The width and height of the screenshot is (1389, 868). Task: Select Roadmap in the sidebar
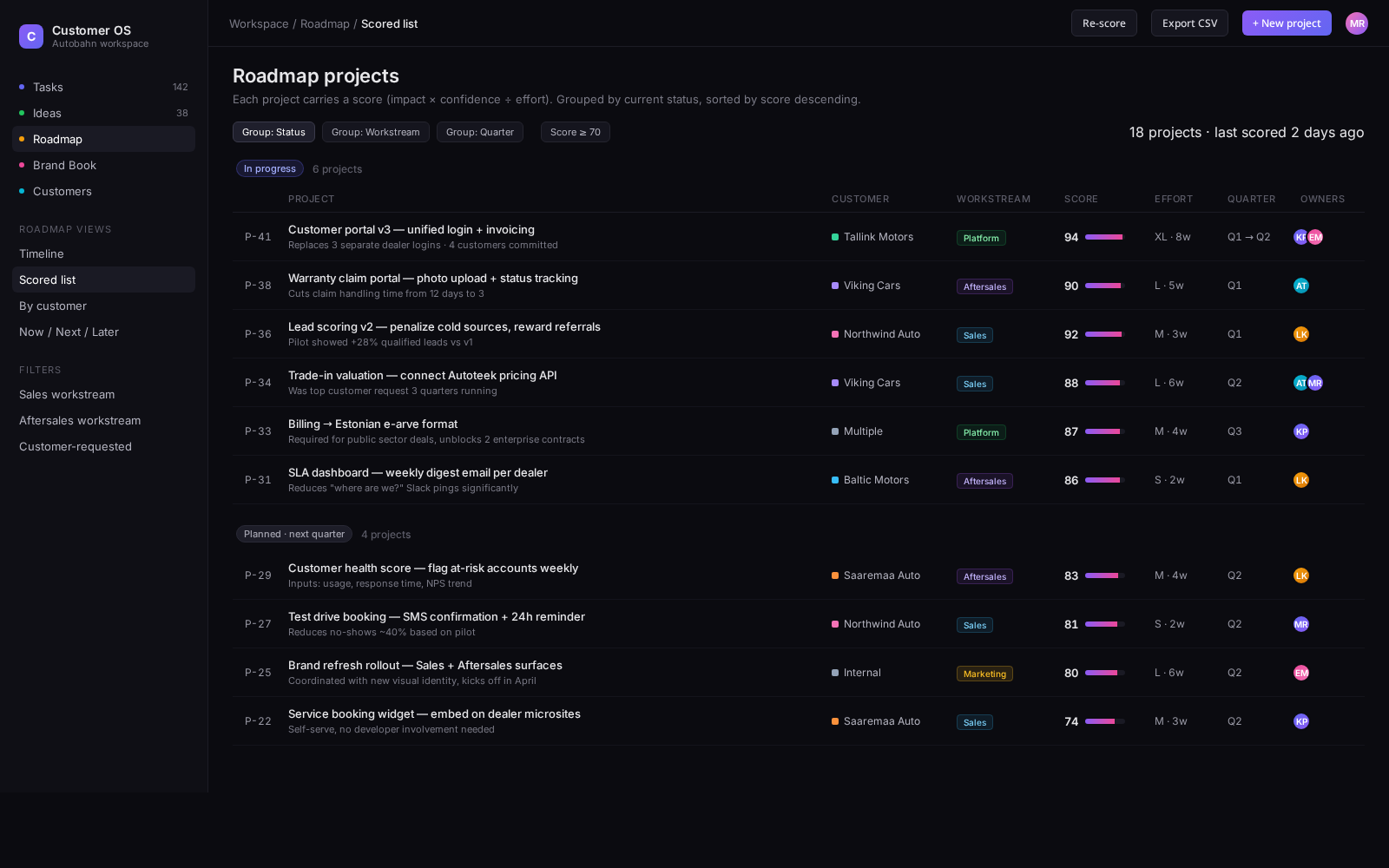tap(103, 139)
